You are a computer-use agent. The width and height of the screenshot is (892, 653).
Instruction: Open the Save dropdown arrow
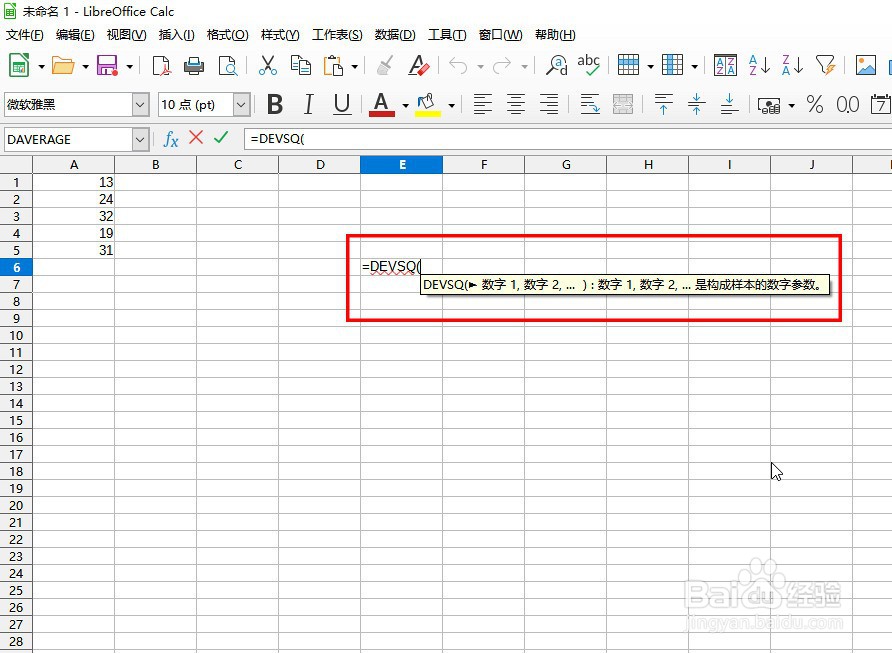coord(129,67)
